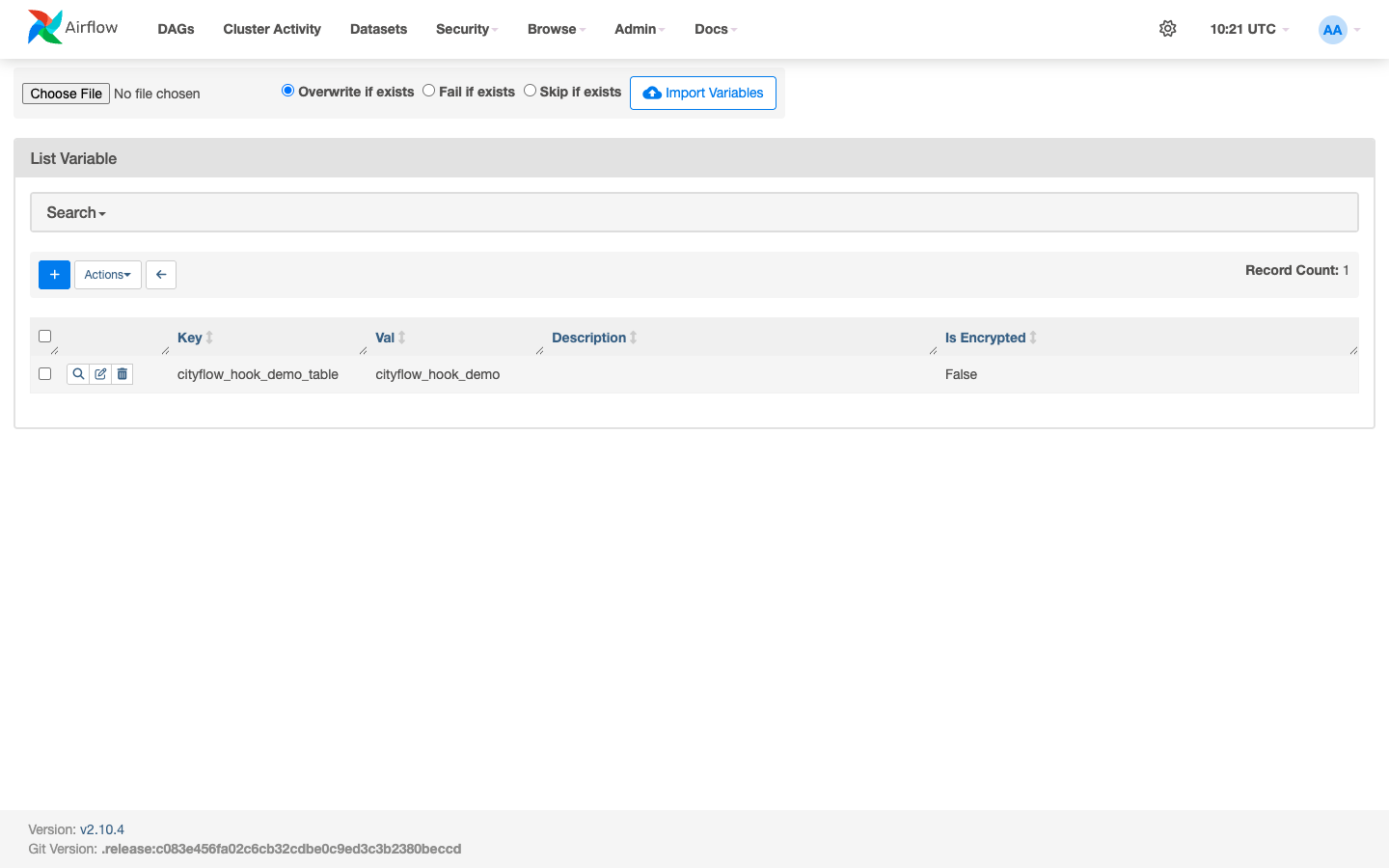The width and height of the screenshot is (1389, 868).
Task: Add a new variable with plus button
Action: pos(54,275)
